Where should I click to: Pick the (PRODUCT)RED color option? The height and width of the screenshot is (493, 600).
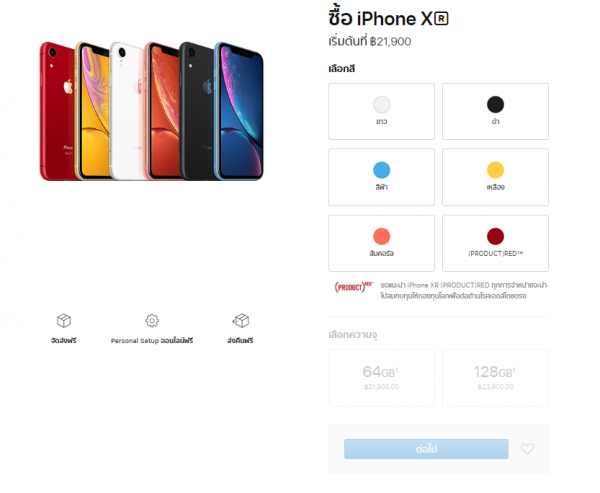[x=496, y=243]
